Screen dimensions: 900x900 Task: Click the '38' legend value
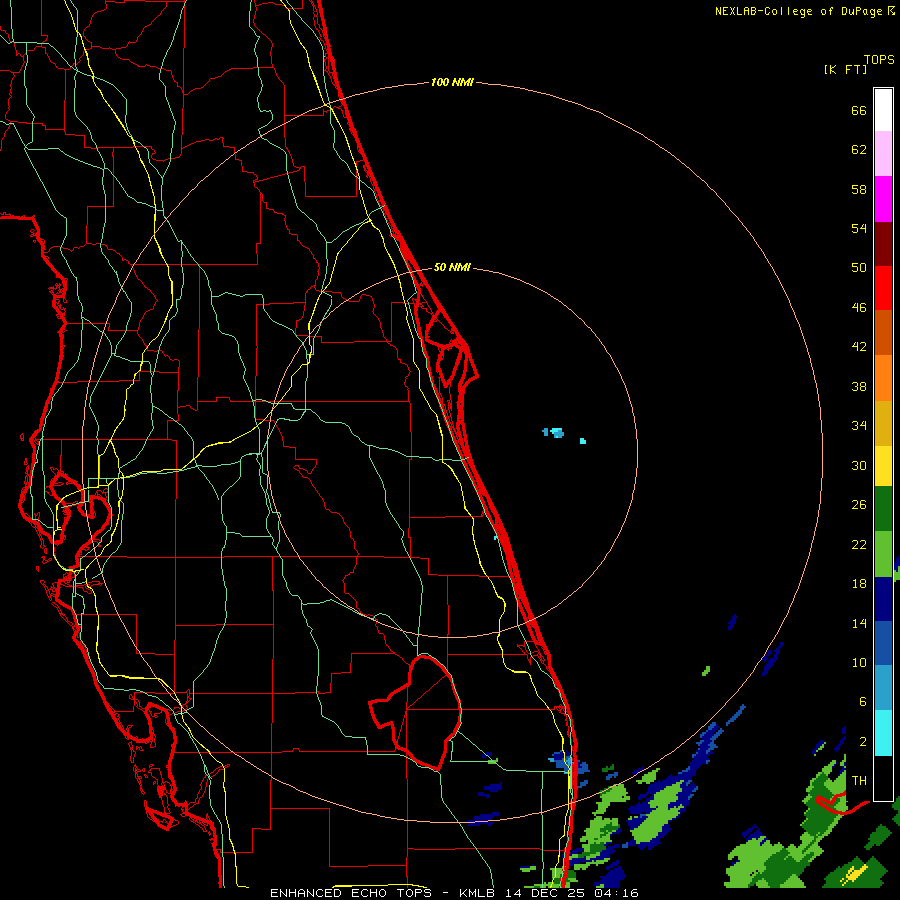(x=859, y=386)
